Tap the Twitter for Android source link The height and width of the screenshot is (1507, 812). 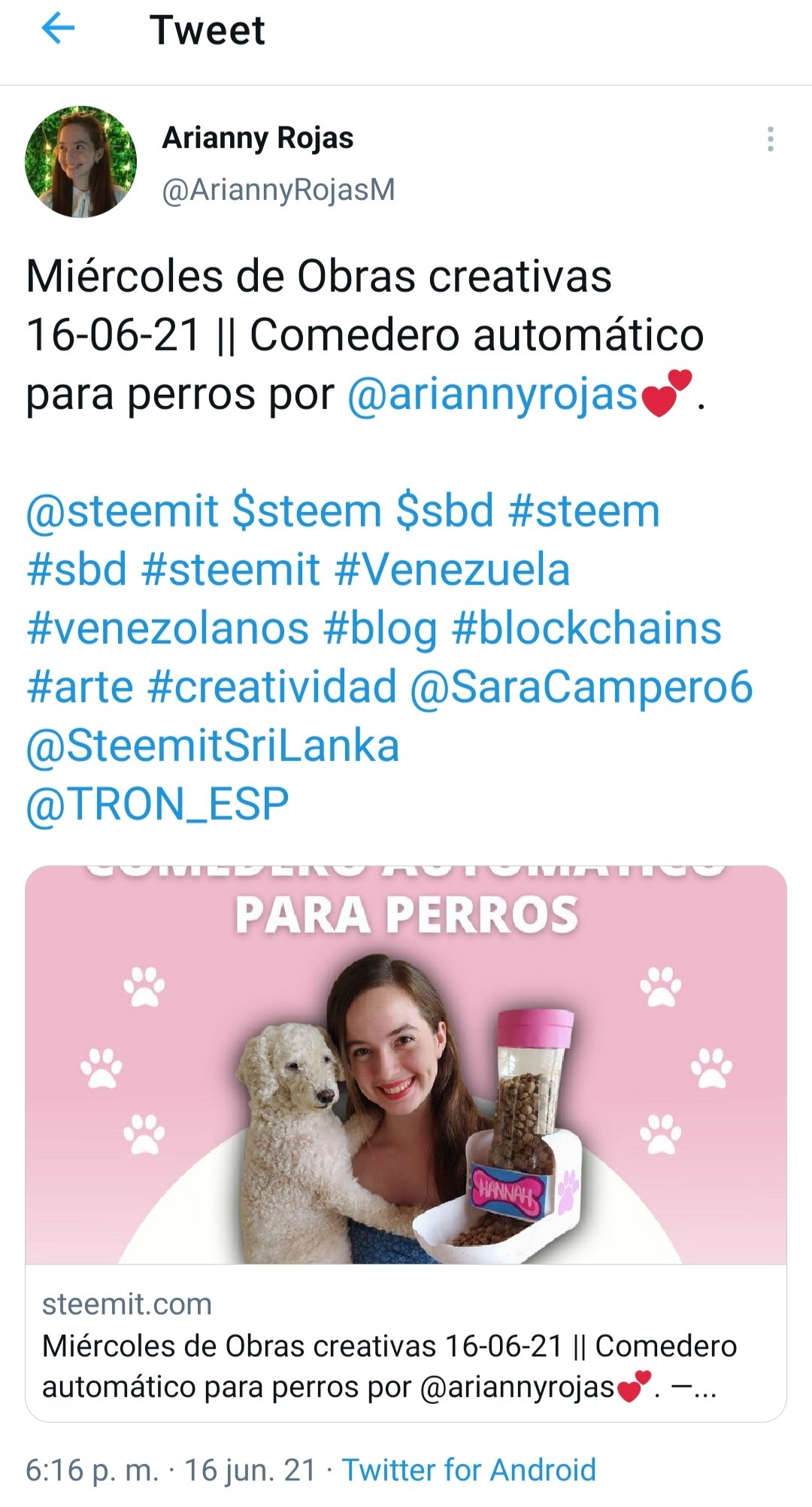pos(469,1469)
